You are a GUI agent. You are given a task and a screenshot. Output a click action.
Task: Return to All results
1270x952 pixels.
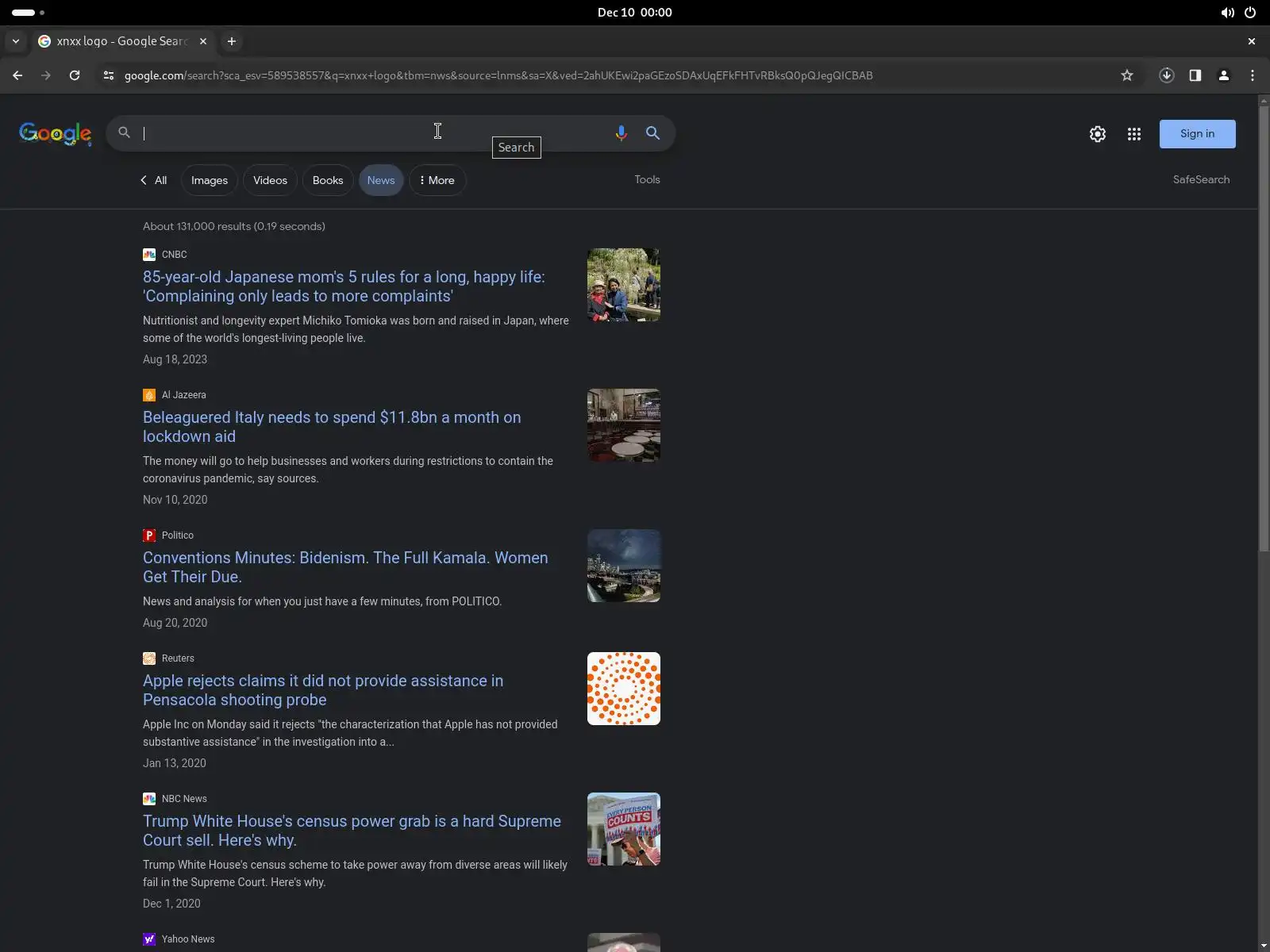point(153,180)
